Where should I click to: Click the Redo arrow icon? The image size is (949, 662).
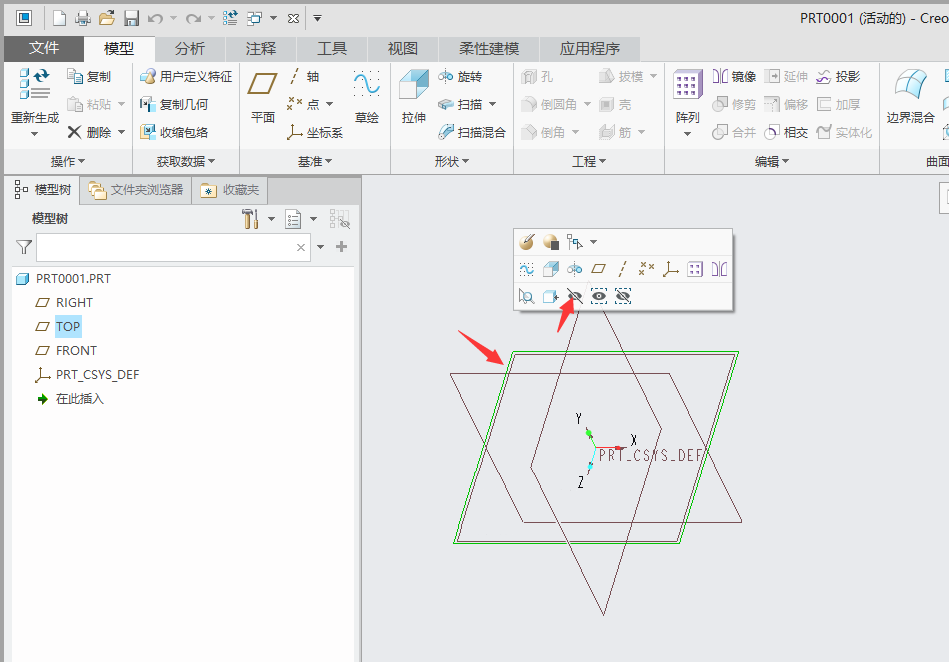(x=193, y=19)
